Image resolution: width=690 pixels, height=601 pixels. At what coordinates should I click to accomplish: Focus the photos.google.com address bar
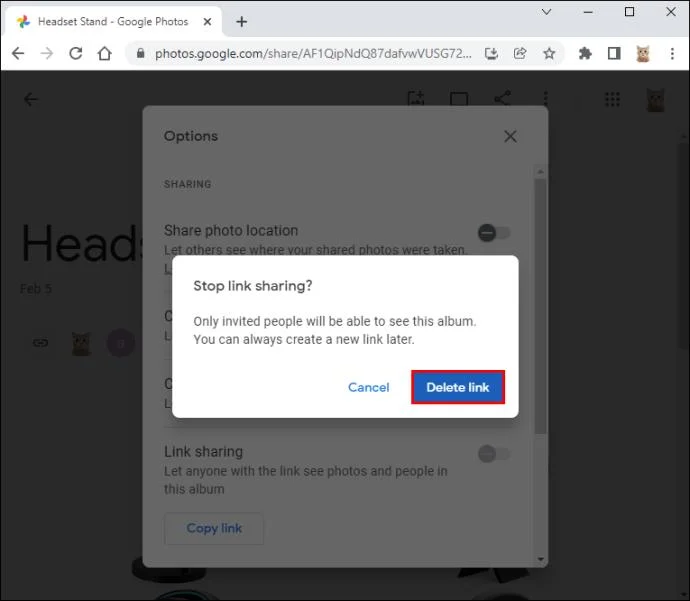pos(313,54)
